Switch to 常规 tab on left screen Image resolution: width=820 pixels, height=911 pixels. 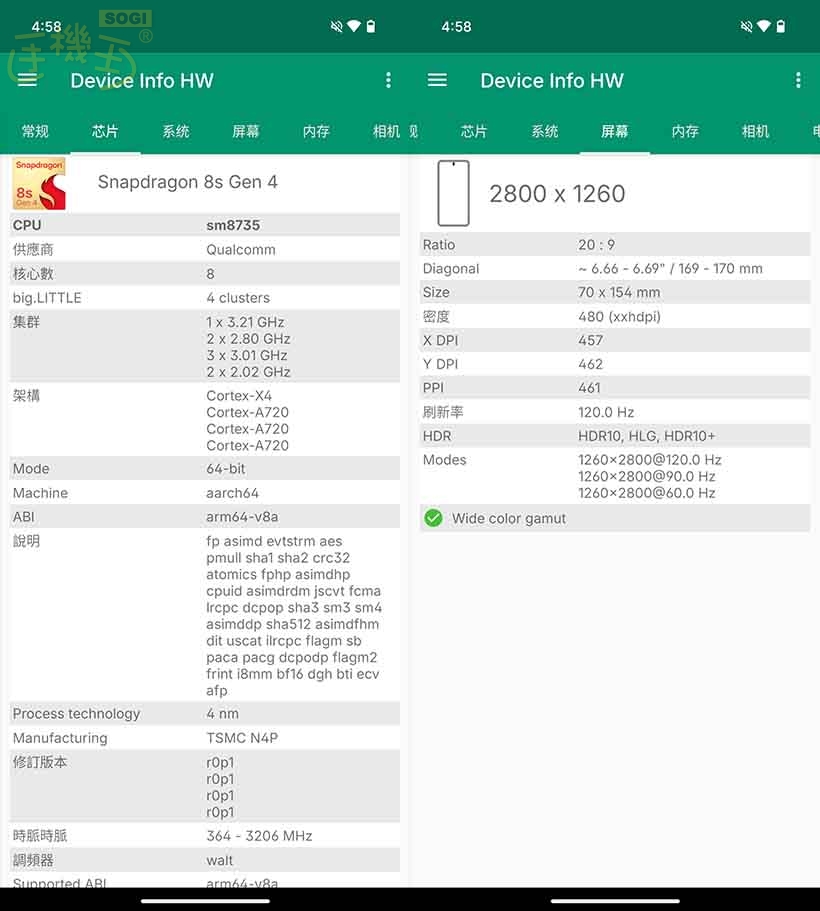click(x=35, y=131)
